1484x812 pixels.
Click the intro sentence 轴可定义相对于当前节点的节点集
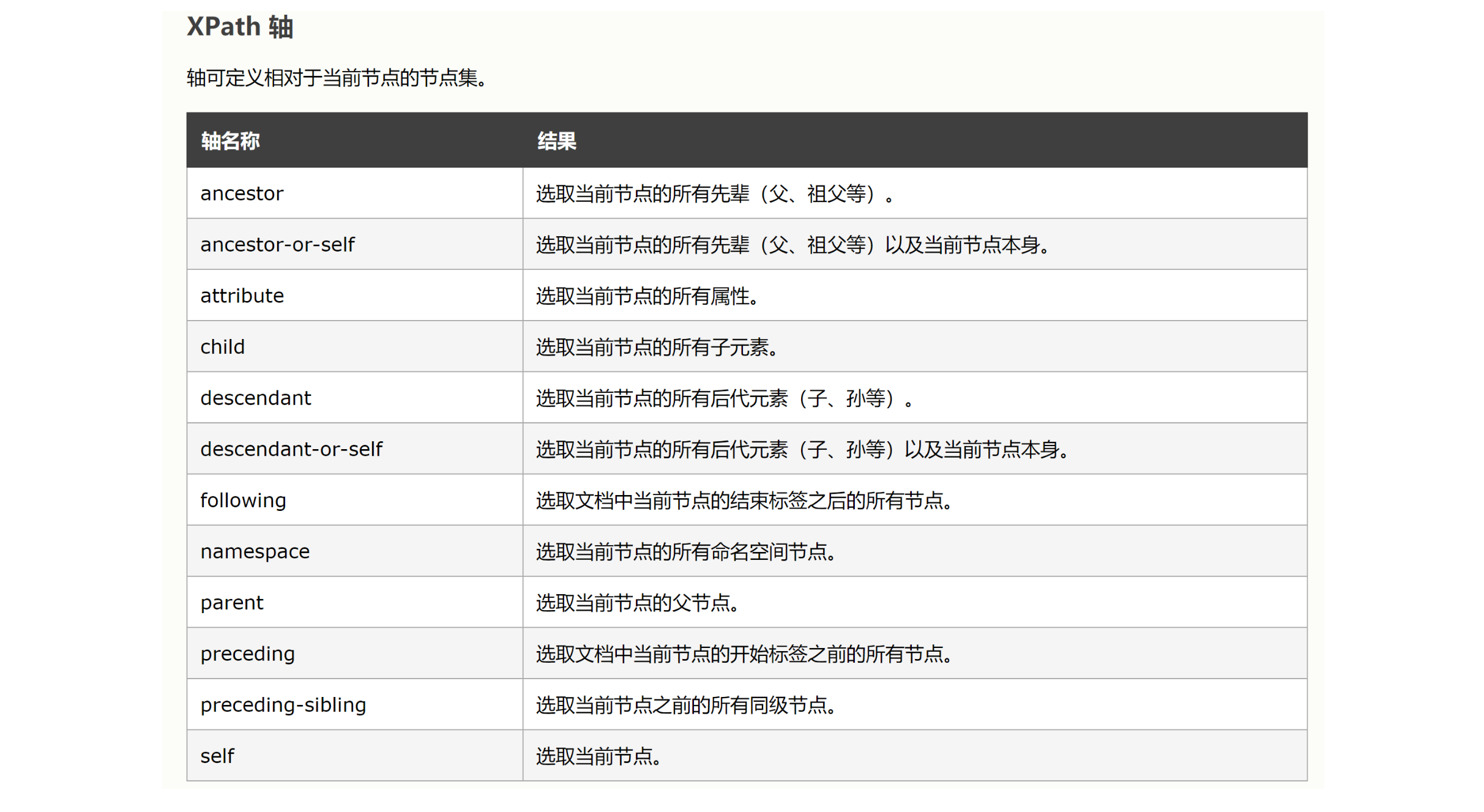(x=337, y=78)
